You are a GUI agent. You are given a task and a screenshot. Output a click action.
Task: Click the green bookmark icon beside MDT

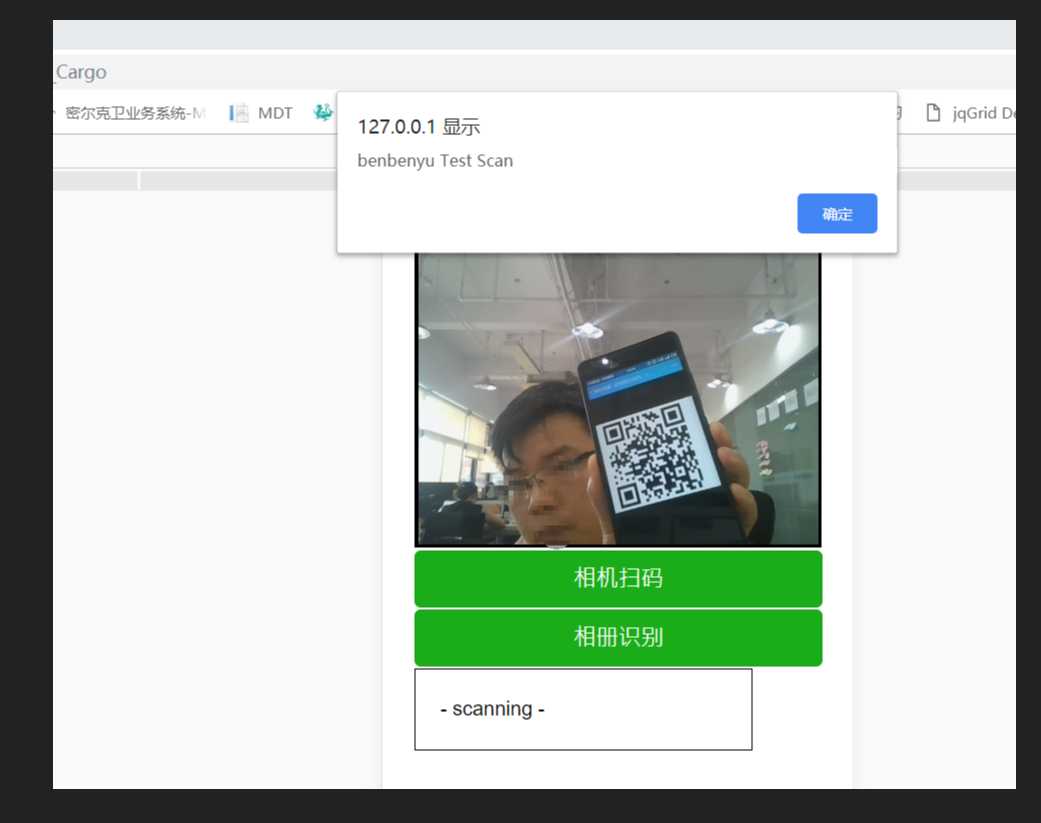pyautogui.click(x=323, y=113)
